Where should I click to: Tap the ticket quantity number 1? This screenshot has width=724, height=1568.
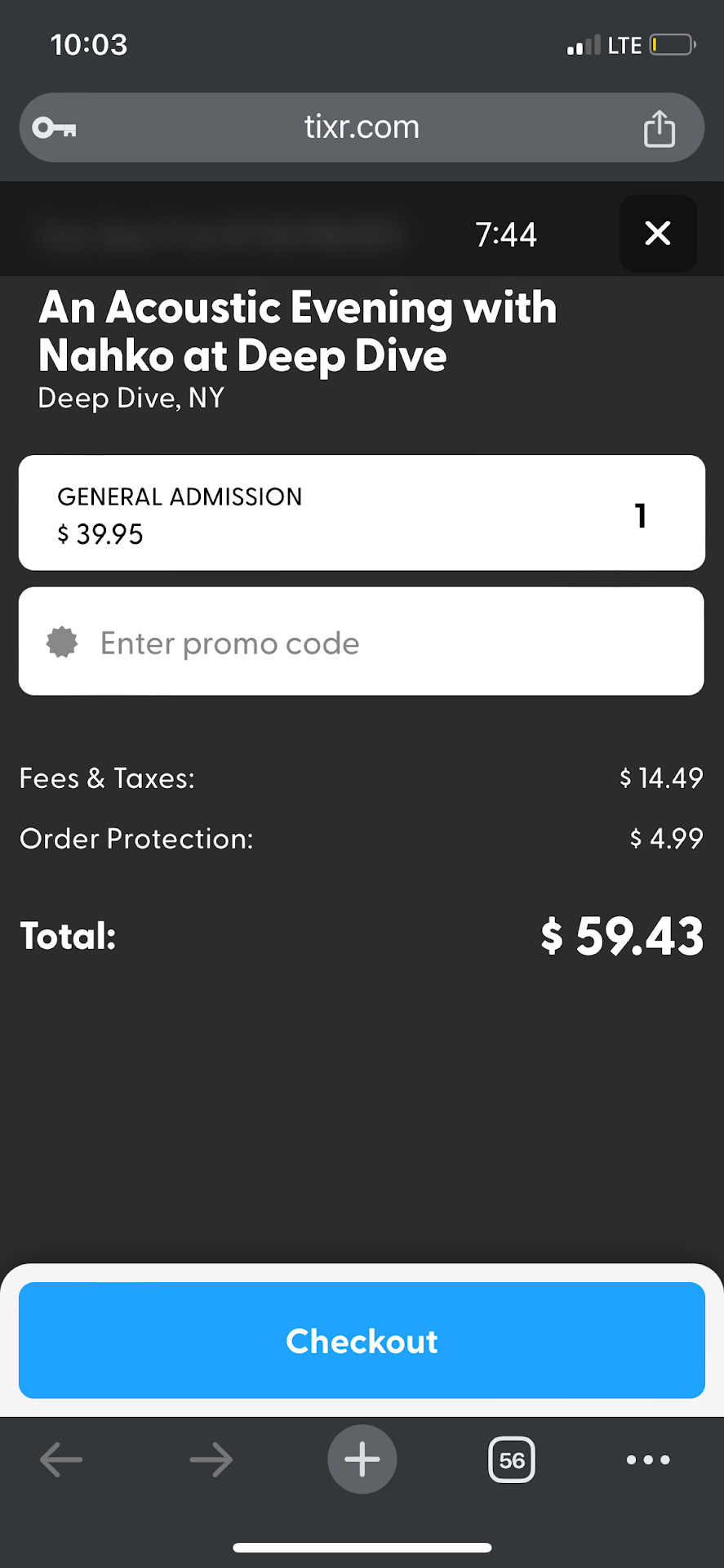point(641,515)
